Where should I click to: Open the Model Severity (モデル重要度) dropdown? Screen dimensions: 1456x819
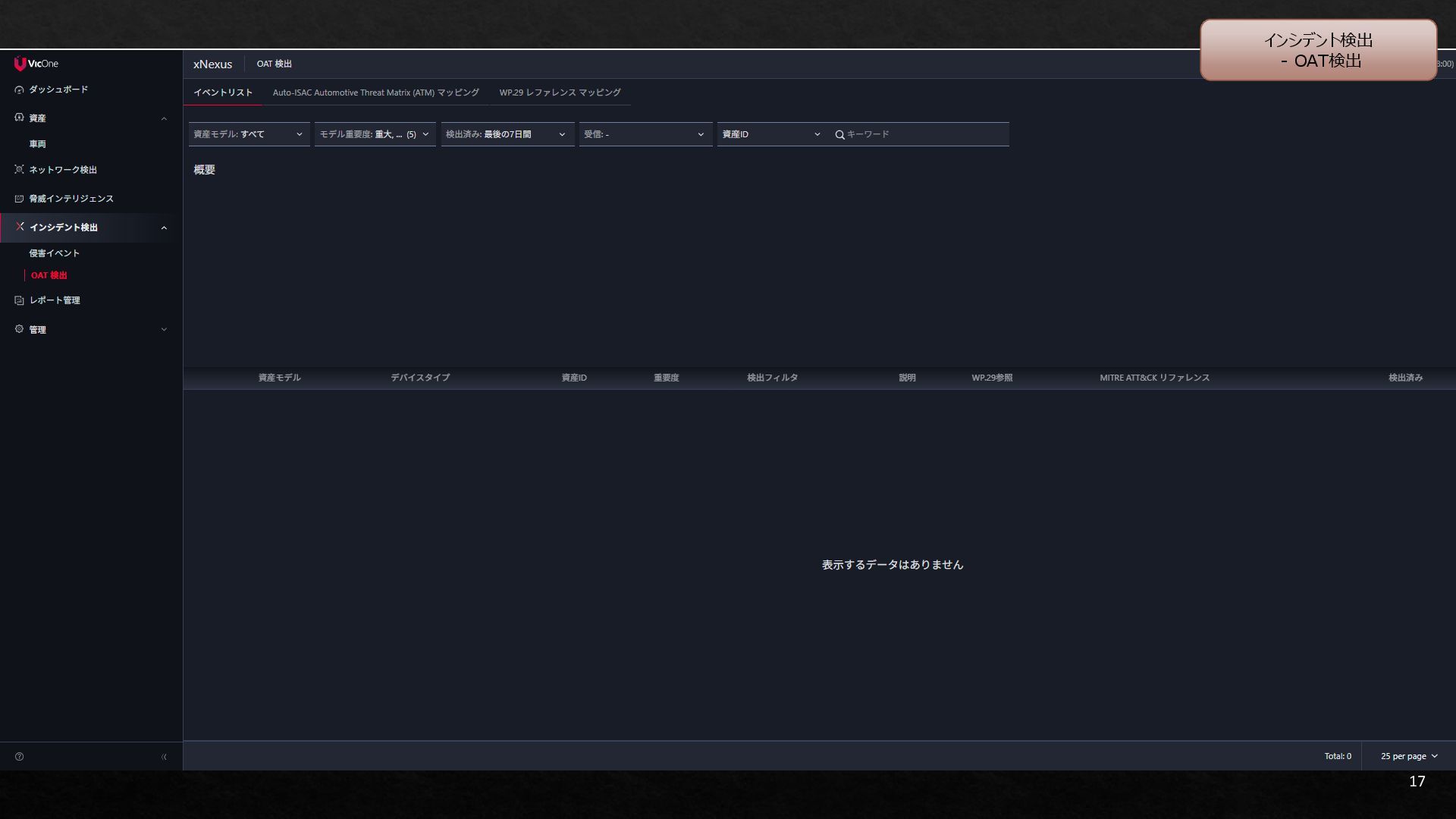(x=375, y=134)
